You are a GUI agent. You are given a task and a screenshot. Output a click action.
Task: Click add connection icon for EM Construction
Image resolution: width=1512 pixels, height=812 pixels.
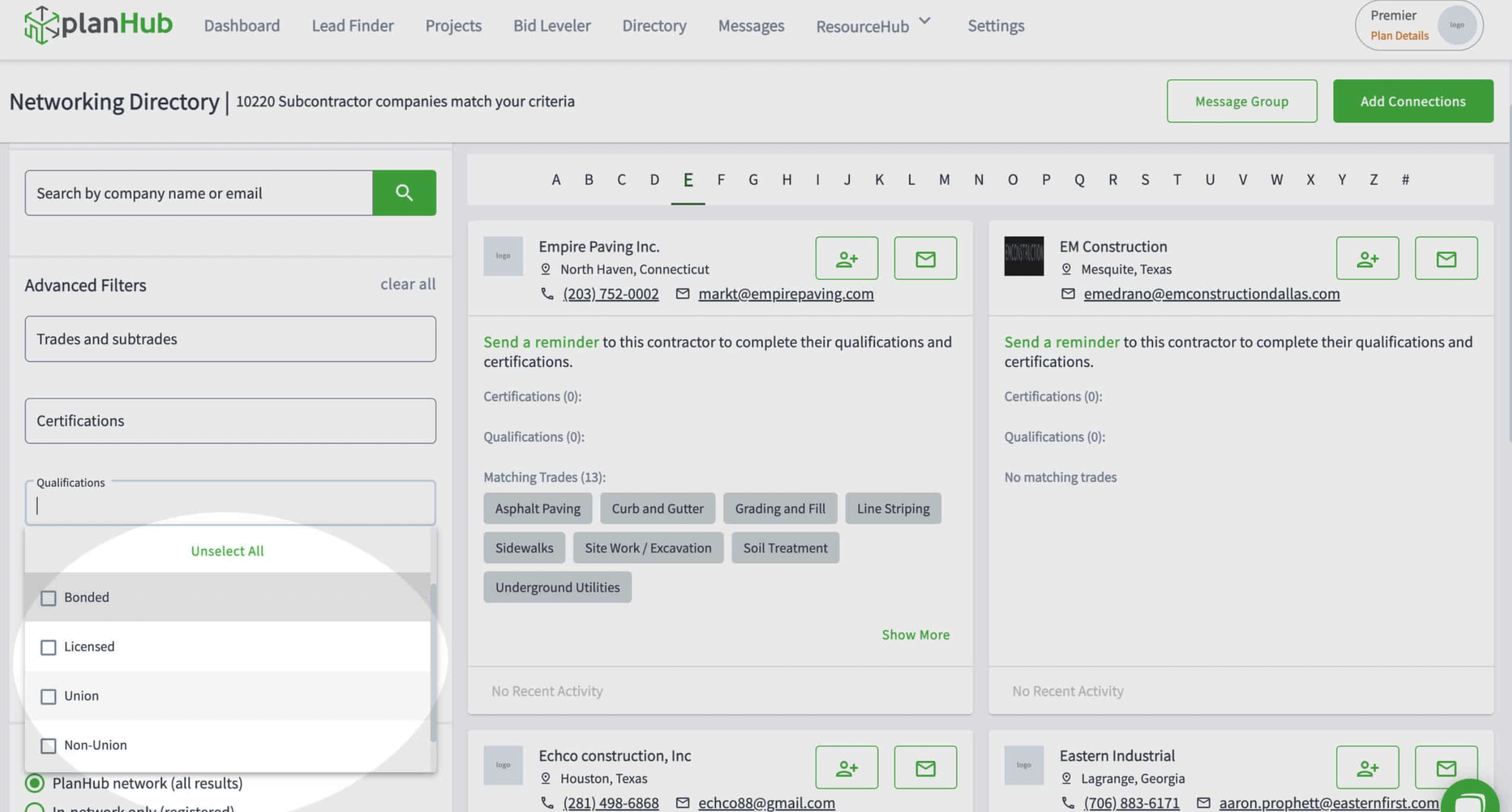click(x=1367, y=259)
